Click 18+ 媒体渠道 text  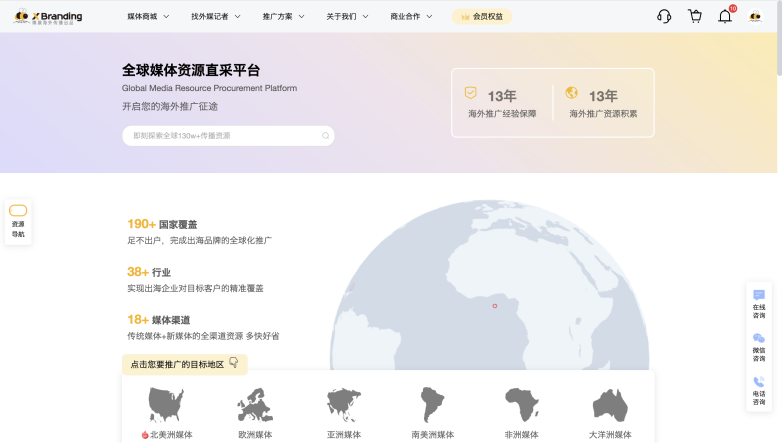point(159,320)
